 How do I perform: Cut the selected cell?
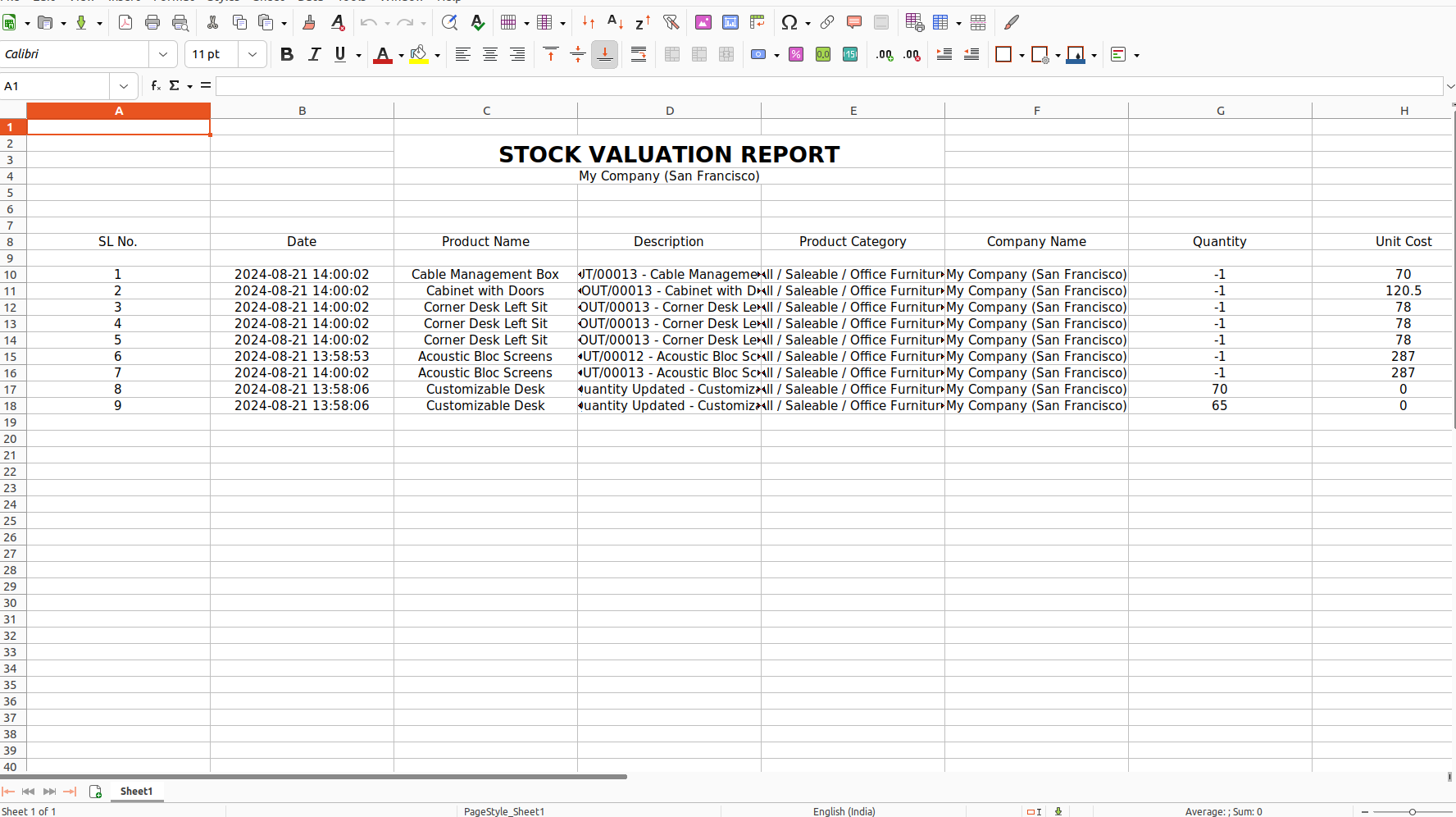212,22
